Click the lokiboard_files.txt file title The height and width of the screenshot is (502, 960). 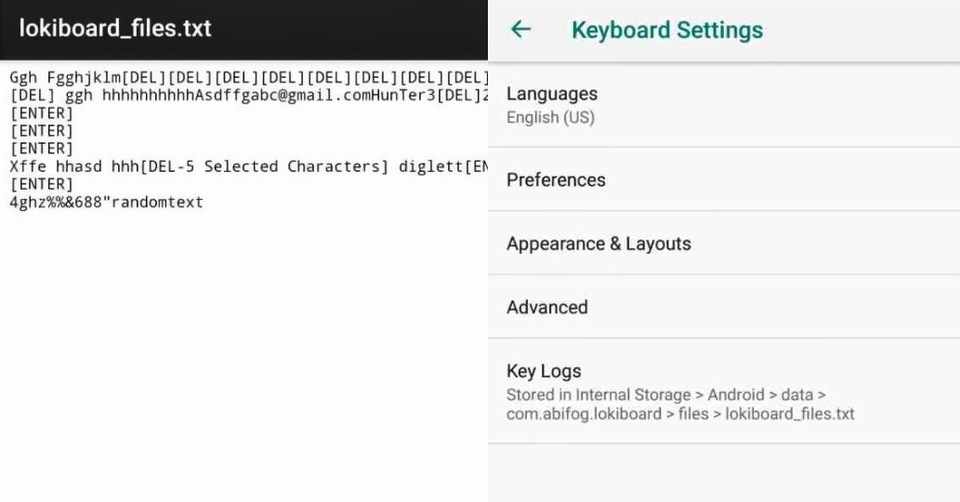click(x=115, y=28)
